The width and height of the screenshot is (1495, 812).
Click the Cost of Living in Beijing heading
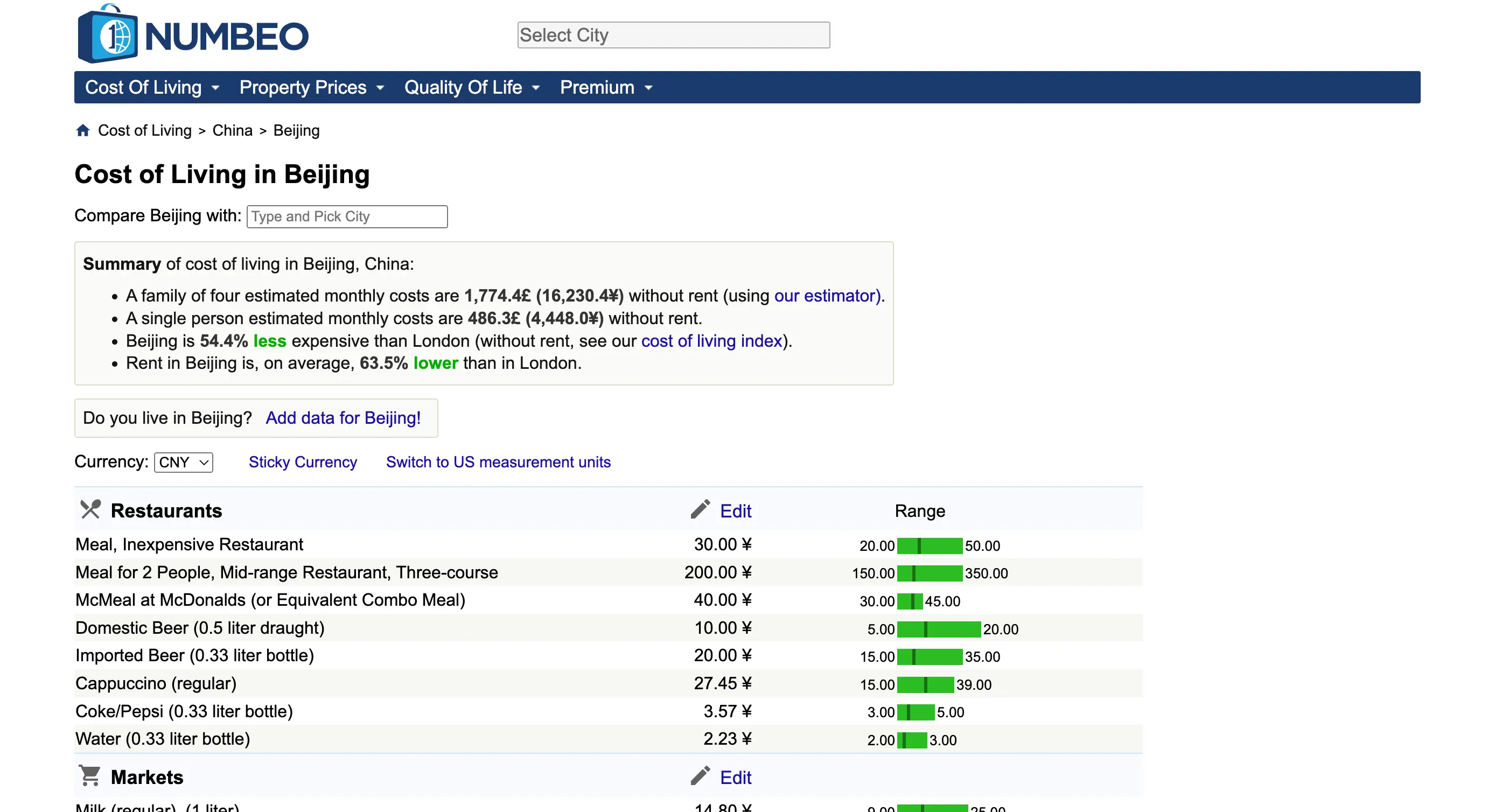222,174
